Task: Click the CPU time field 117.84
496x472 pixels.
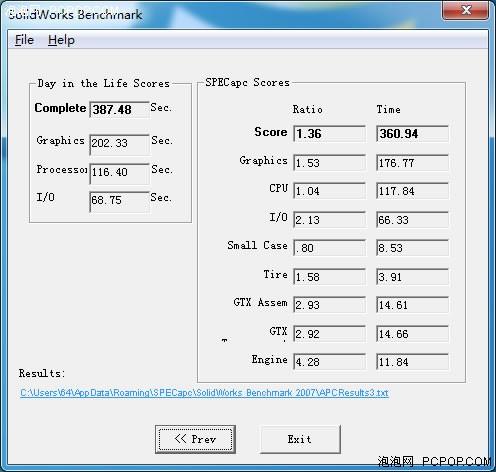Action: tap(412, 191)
